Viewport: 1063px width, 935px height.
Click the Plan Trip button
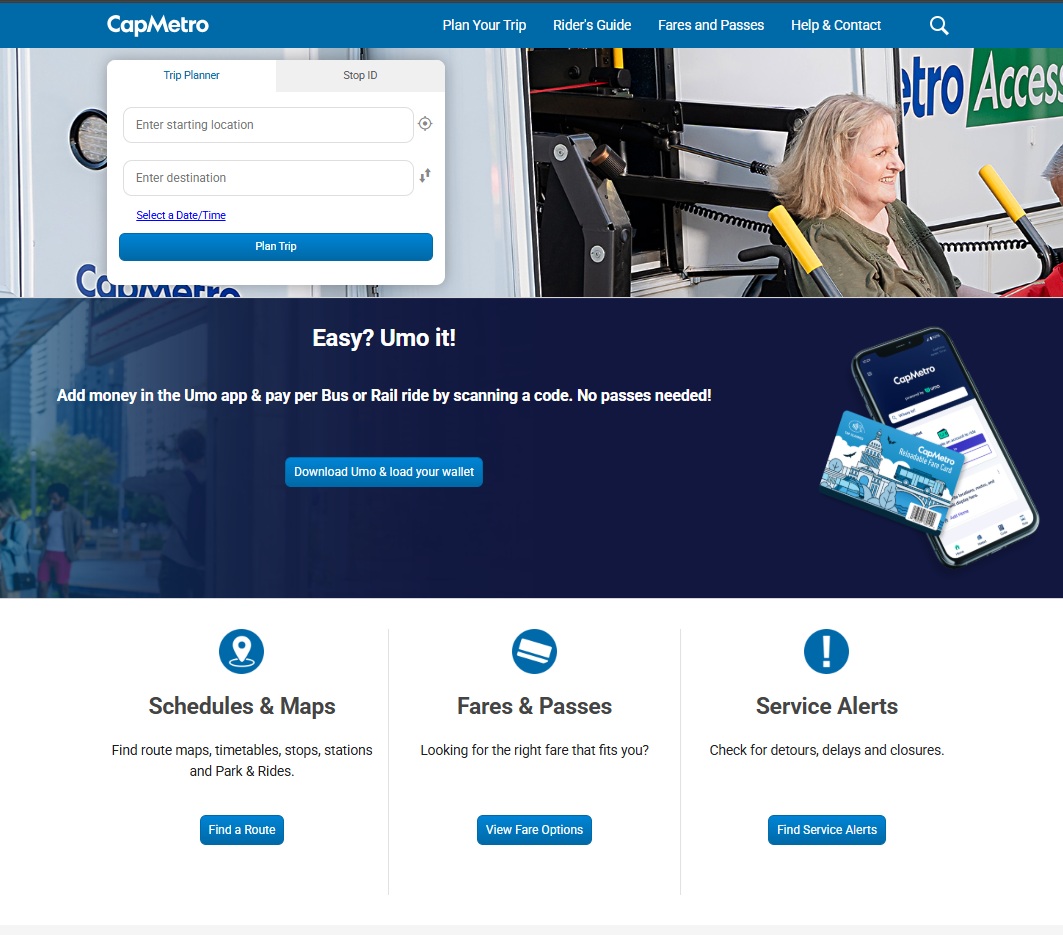pos(276,247)
